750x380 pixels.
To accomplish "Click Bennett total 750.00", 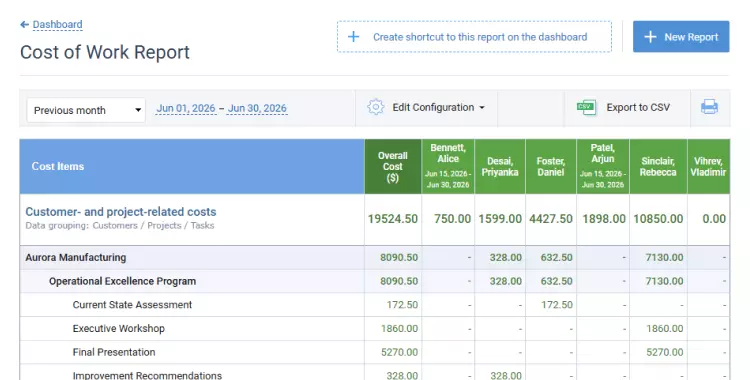I will [452, 219].
